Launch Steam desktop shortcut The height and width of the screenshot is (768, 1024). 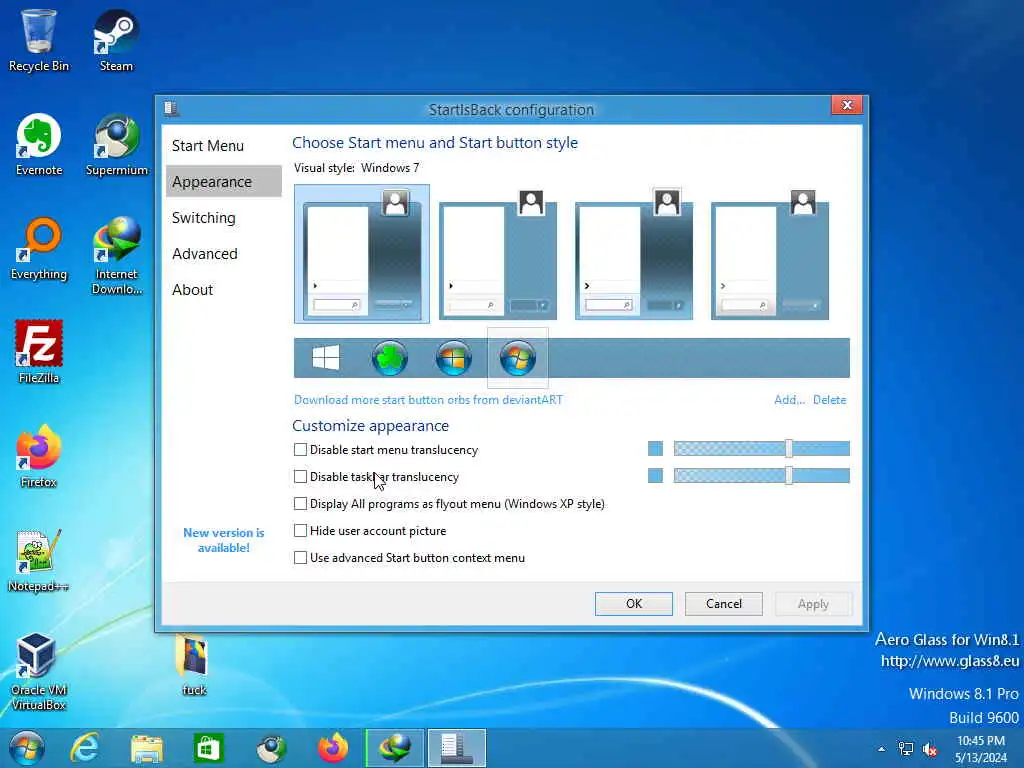click(x=116, y=40)
